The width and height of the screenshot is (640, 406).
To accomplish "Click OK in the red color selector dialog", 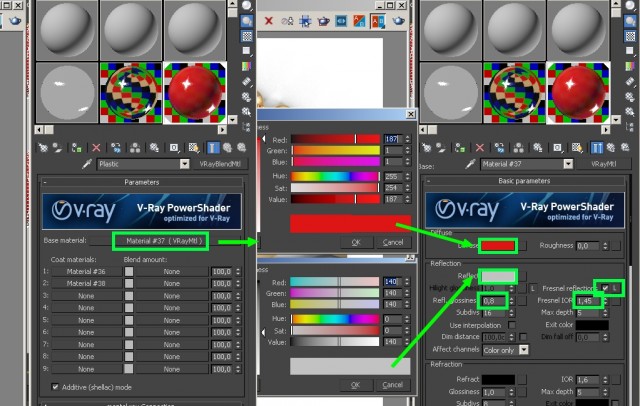I will (x=356, y=242).
